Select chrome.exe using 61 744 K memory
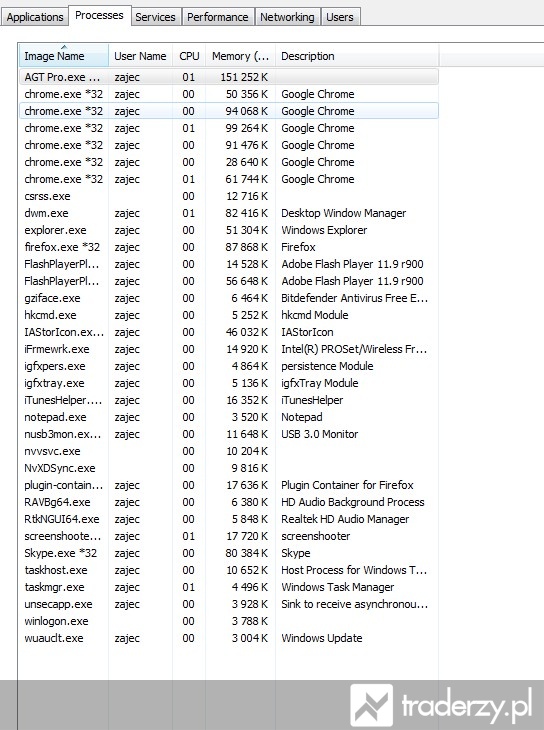Image resolution: width=544 pixels, height=730 pixels. point(229,179)
